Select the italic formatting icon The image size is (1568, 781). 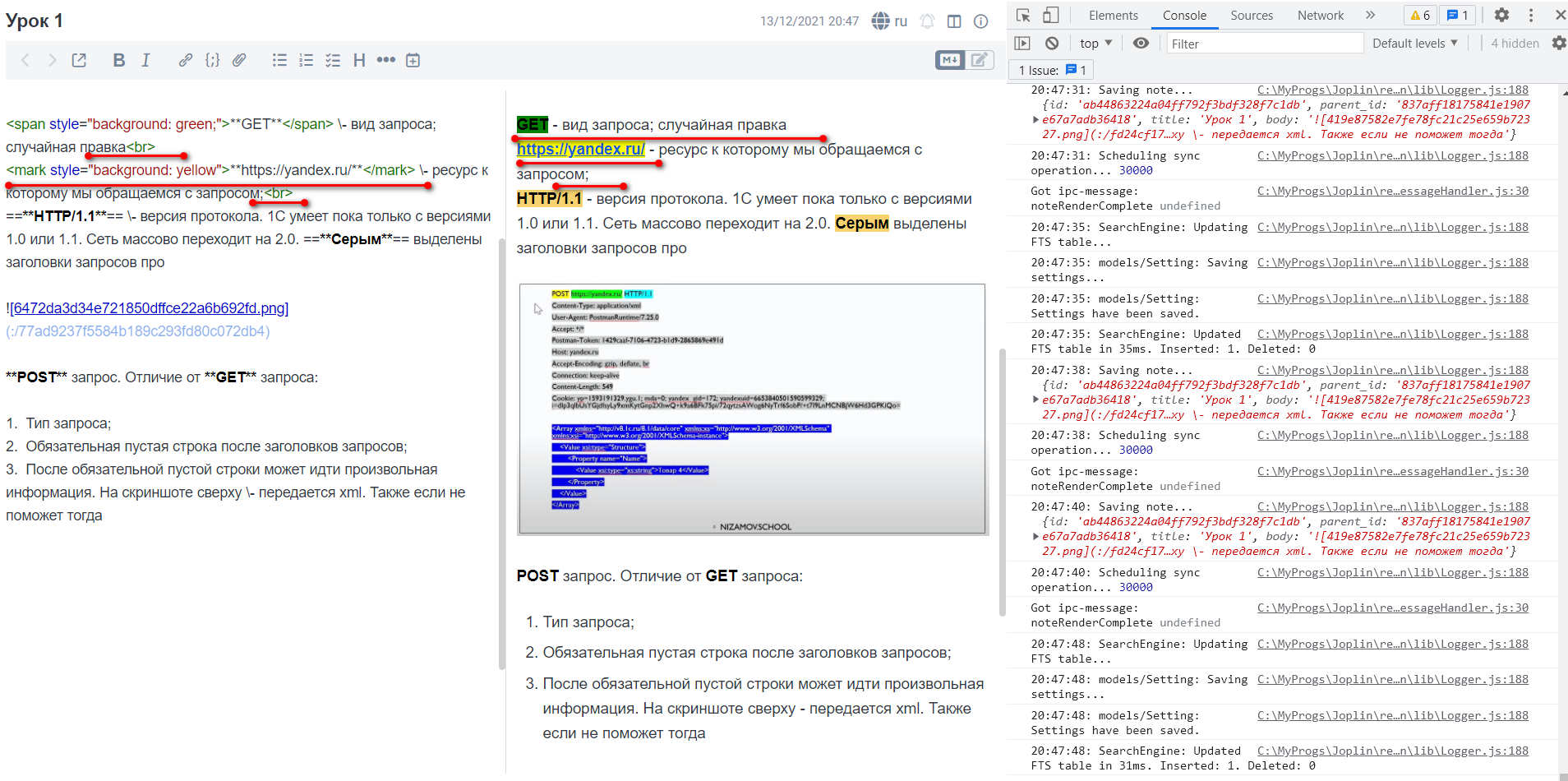click(x=145, y=59)
